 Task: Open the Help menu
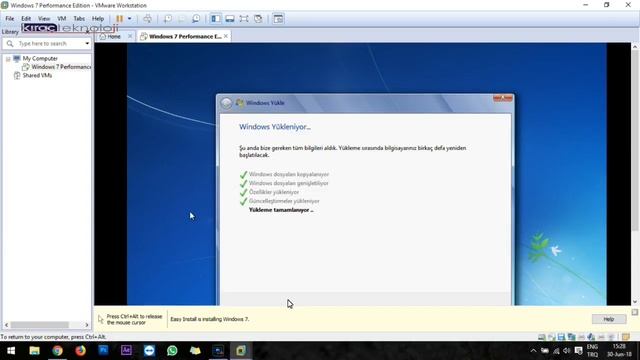coord(98,19)
